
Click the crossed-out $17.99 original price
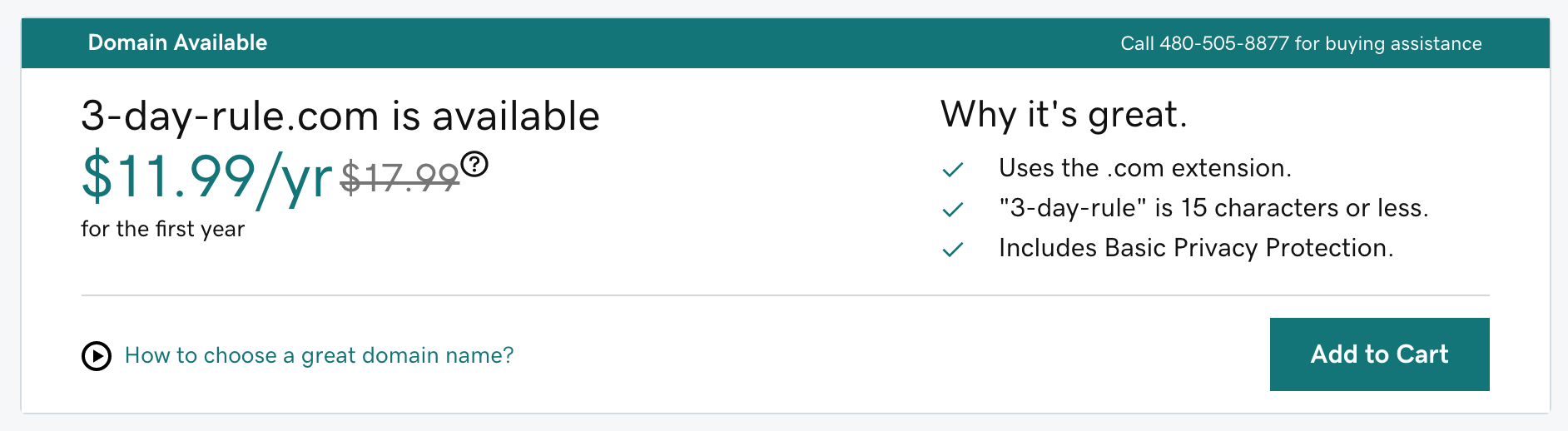click(399, 176)
